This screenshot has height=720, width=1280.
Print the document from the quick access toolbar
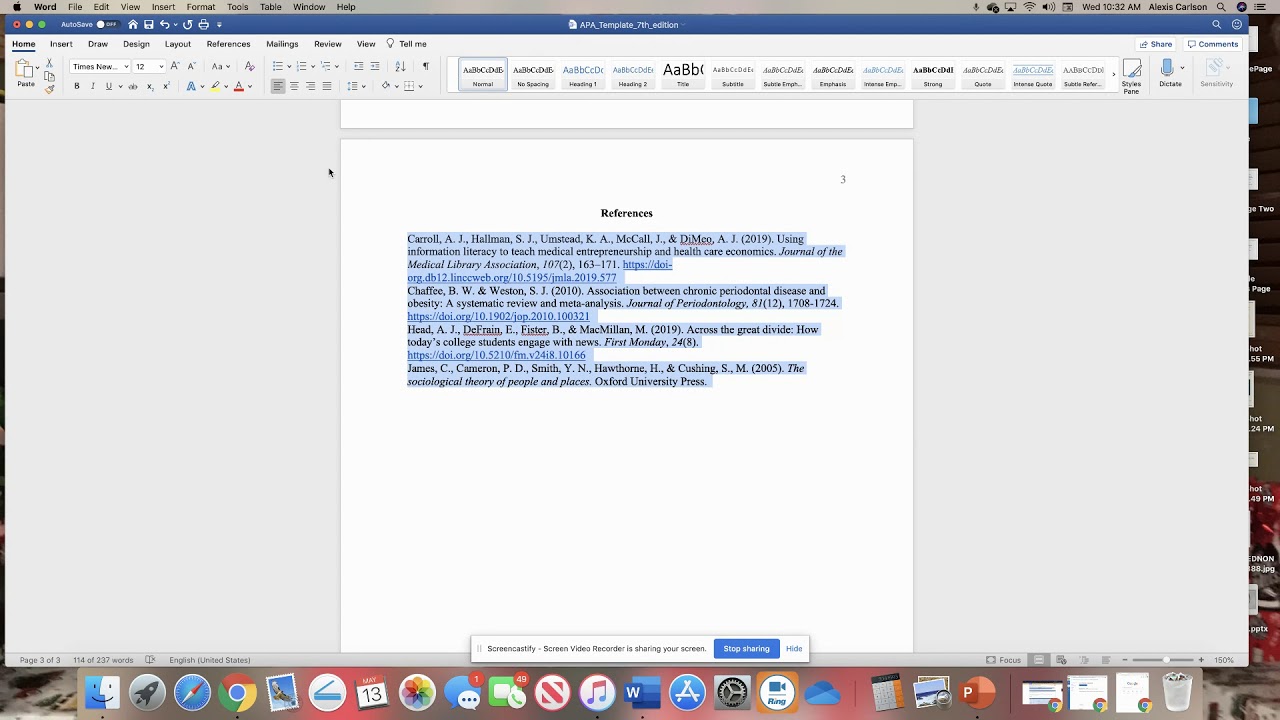[x=203, y=24]
